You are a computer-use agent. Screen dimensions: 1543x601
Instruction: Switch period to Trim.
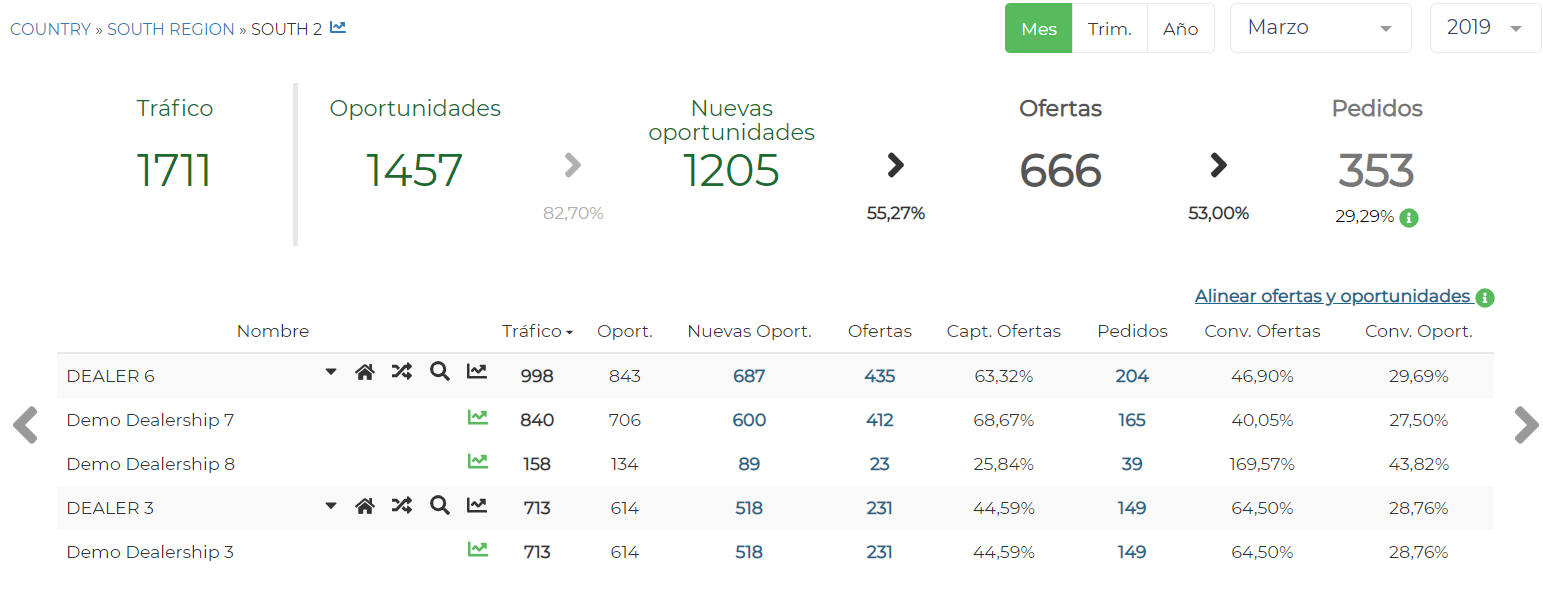[x=1109, y=29]
